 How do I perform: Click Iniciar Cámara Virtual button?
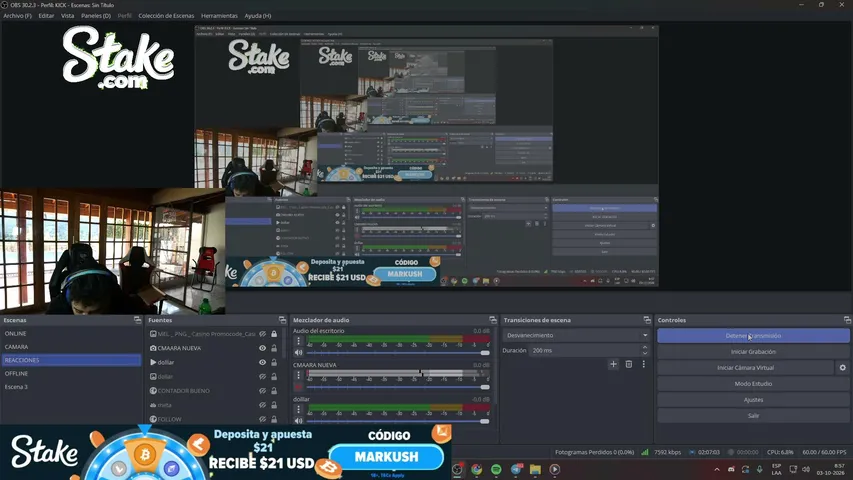click(745, 368)
